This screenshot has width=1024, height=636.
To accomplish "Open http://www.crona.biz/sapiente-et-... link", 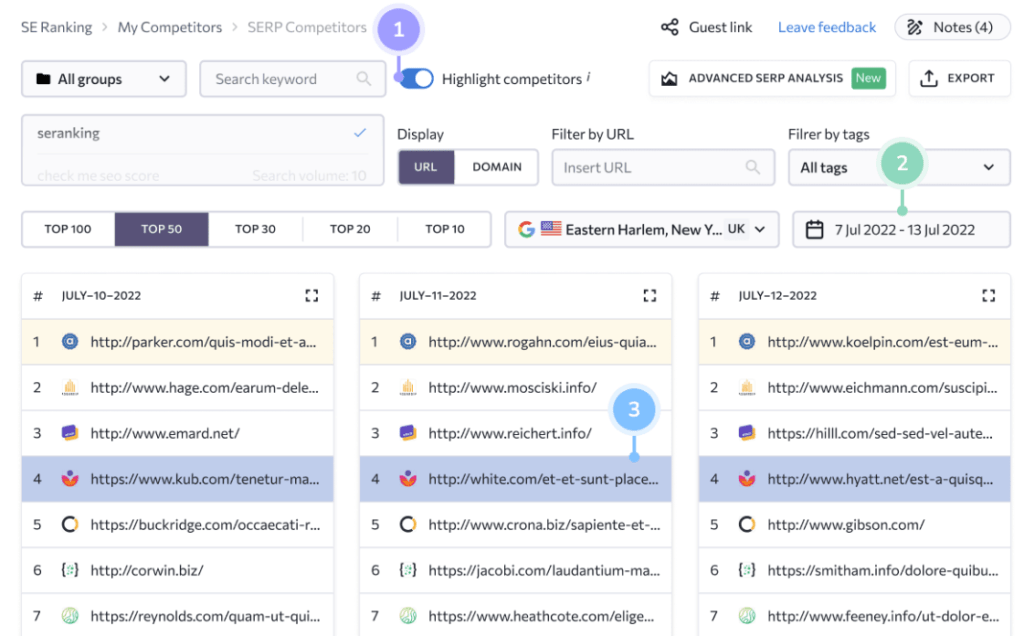I will coord(544,524).
